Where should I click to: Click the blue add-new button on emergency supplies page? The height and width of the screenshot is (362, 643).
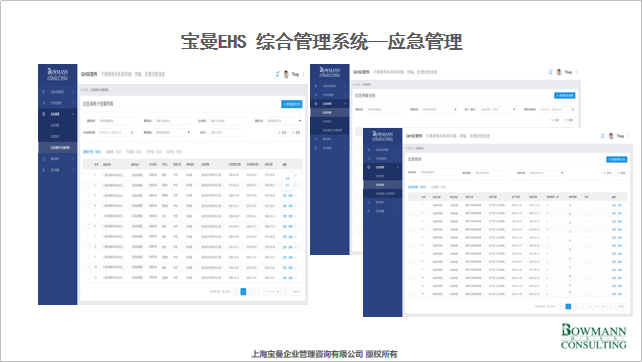click(x=616, y=159)
